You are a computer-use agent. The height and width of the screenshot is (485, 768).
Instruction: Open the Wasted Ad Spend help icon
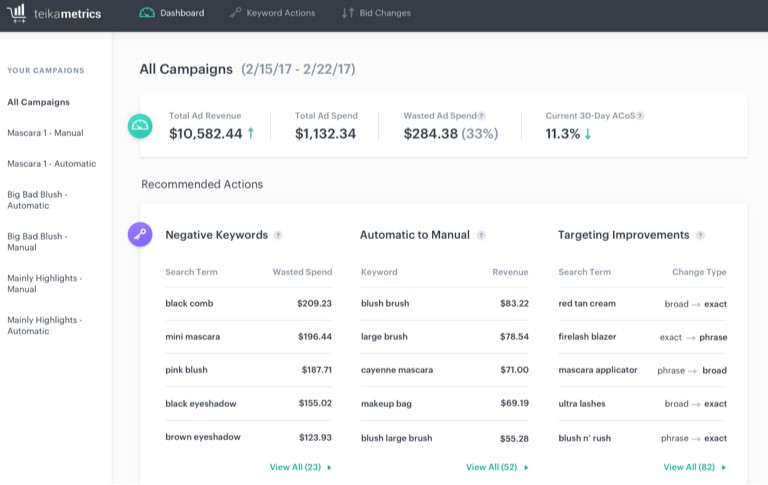coord(481,116)
